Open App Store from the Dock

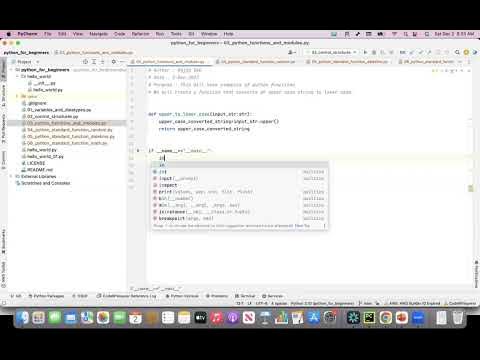[x=313, y=318]
